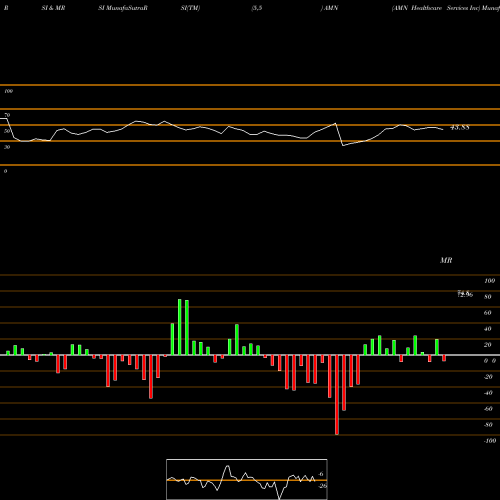500x500 pixels.
Task: Click the -26 value in mini chart
Action: click(x=322, y=486)
